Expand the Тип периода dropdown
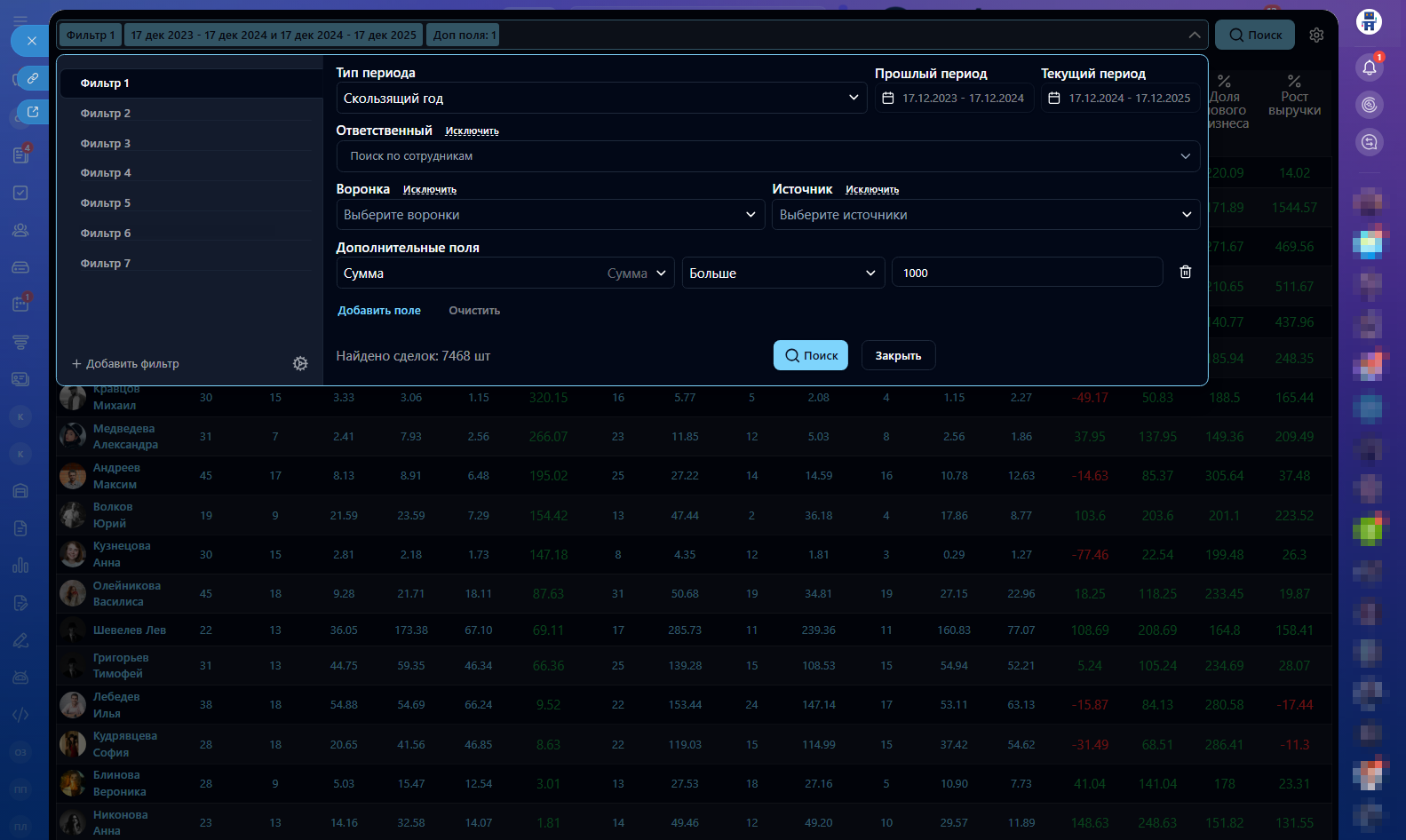The width and height of the screenshot is (1406, 840). pos(601,99)
